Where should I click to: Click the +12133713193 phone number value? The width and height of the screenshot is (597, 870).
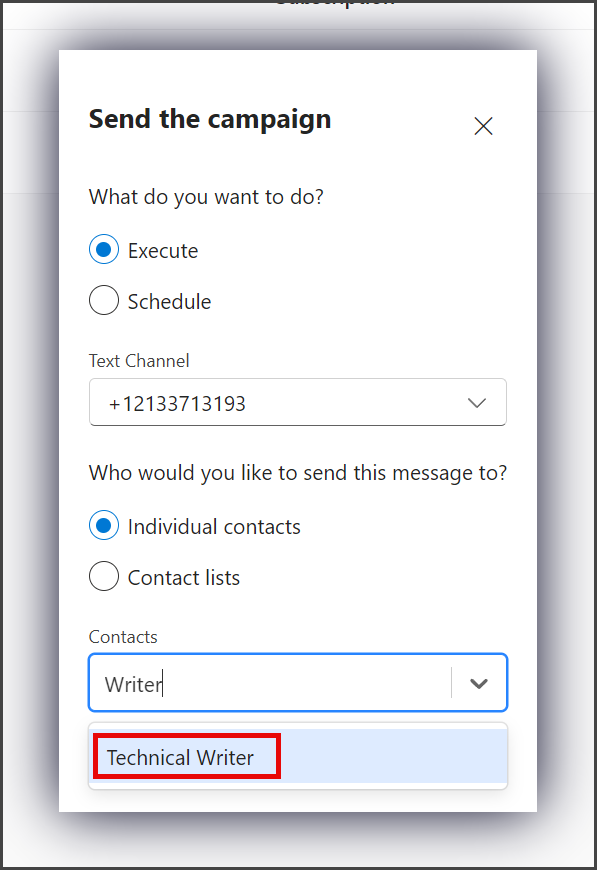pyautogui.click(x=177, y=403)
